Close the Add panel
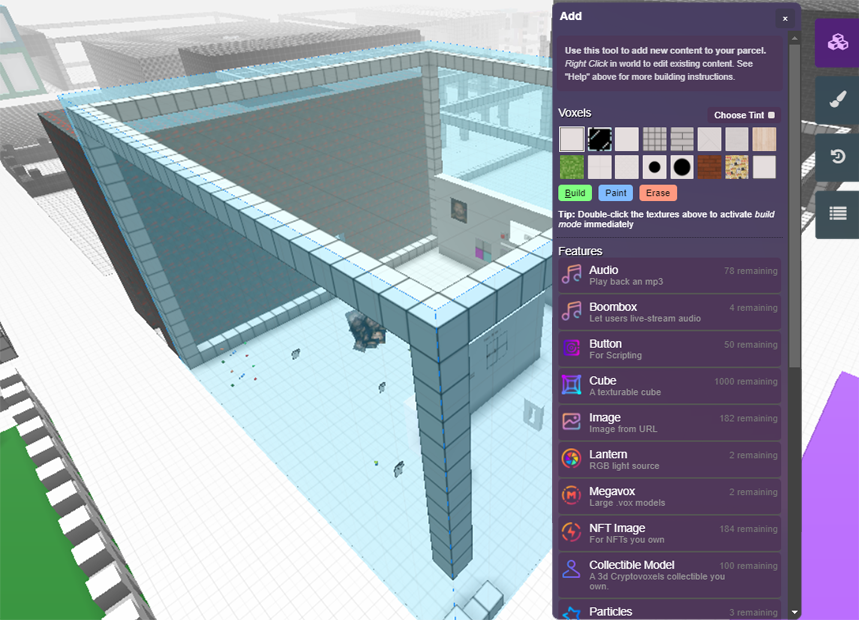 (x=785, y=18)
